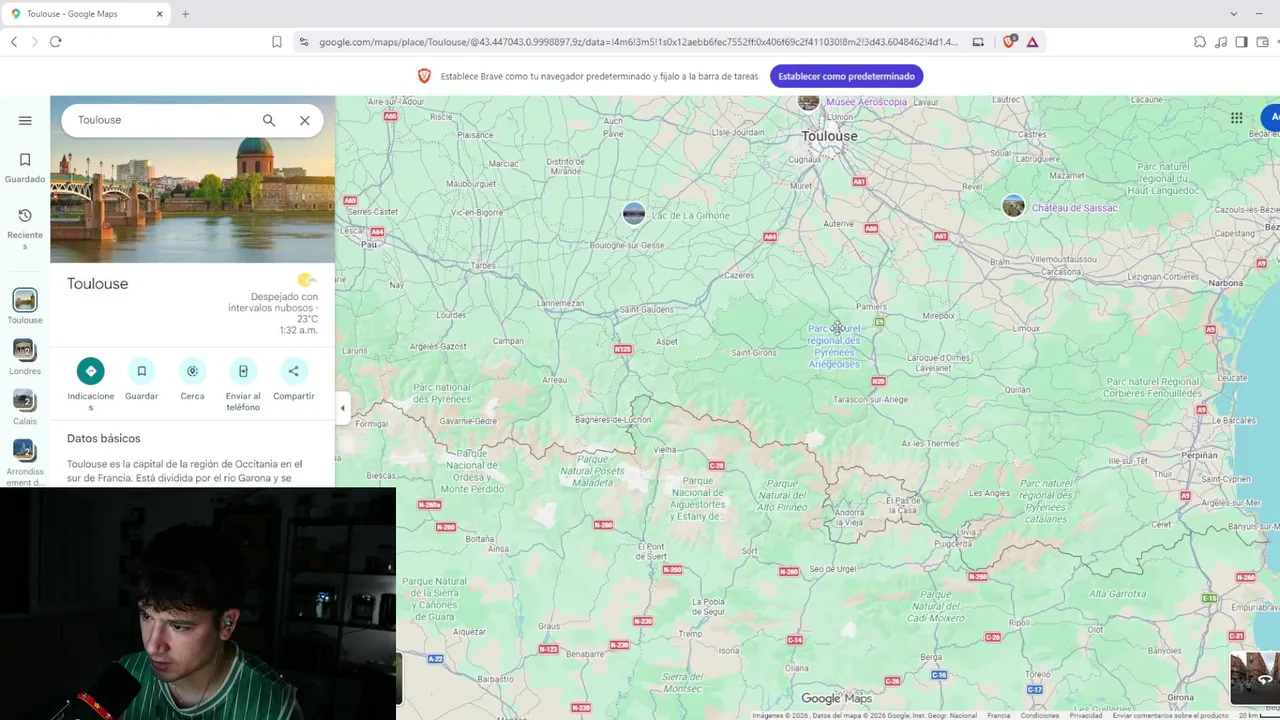Click the address bar with the Google Maps URL

[x=638, y=42]
